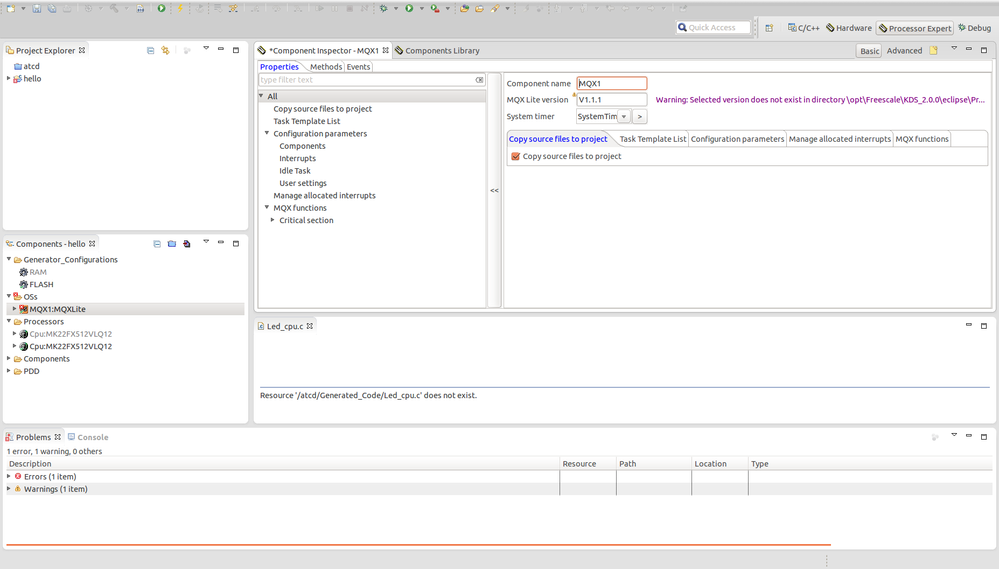Click the green Run launch toolbar icon
The image size is (999, 569).
(x=409, y=8)
